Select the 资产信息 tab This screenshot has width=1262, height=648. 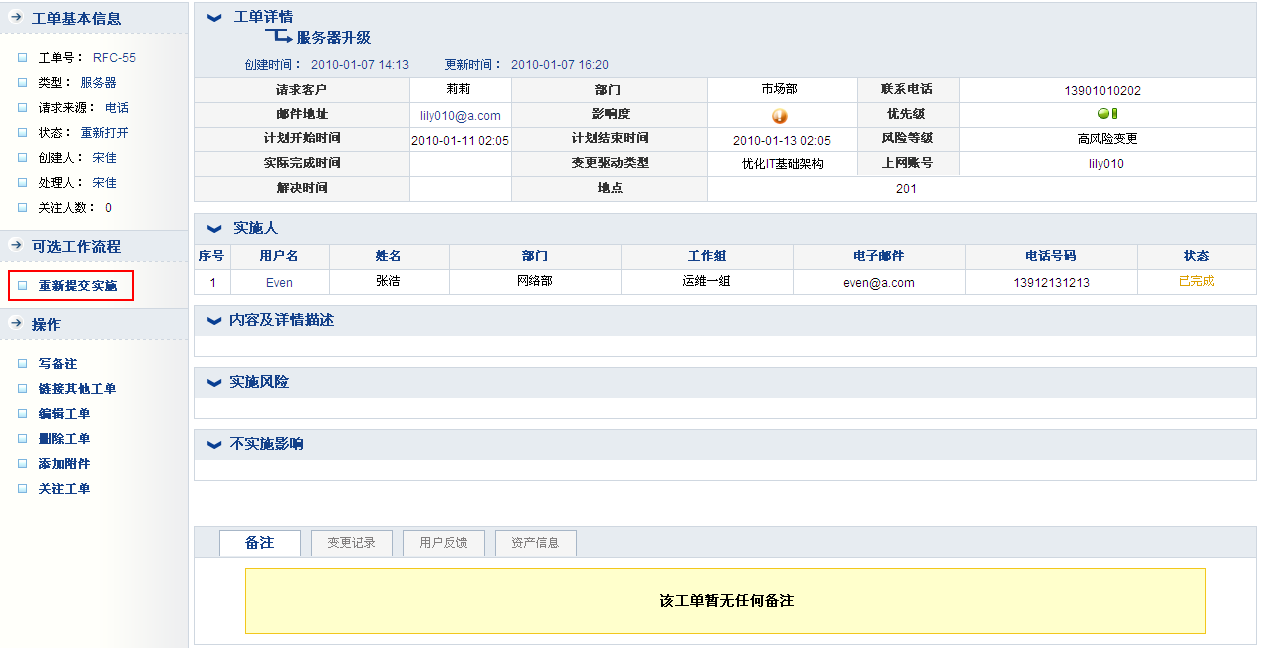535,543
